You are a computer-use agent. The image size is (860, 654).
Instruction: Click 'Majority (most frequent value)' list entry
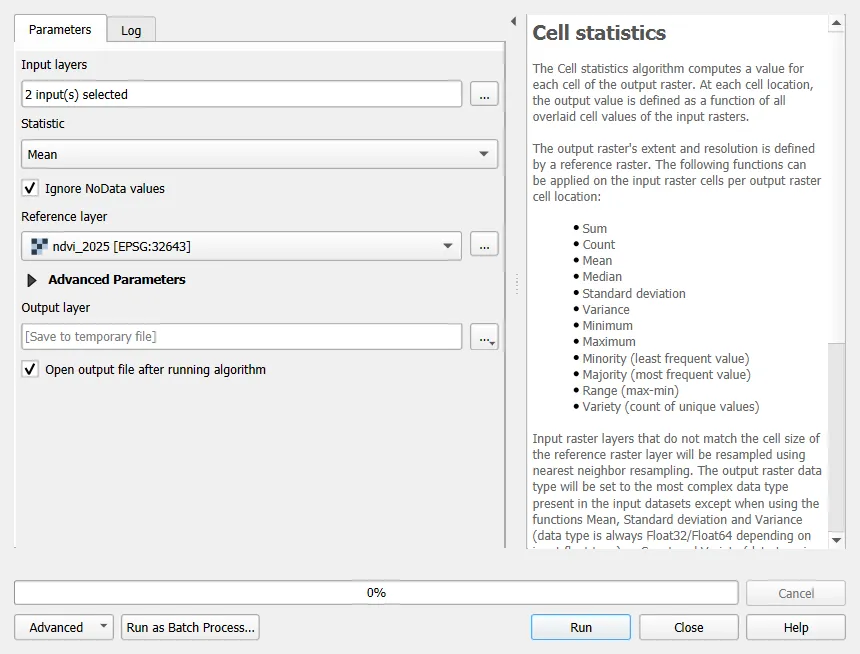[666, 375]
